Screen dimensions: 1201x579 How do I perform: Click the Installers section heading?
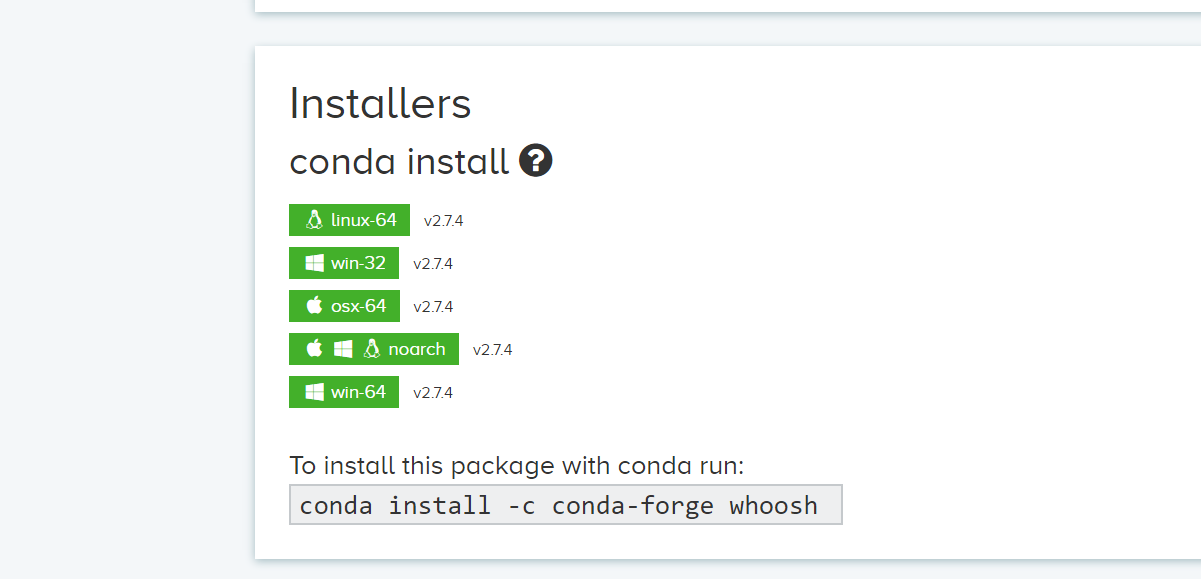[x=380, y=104]
